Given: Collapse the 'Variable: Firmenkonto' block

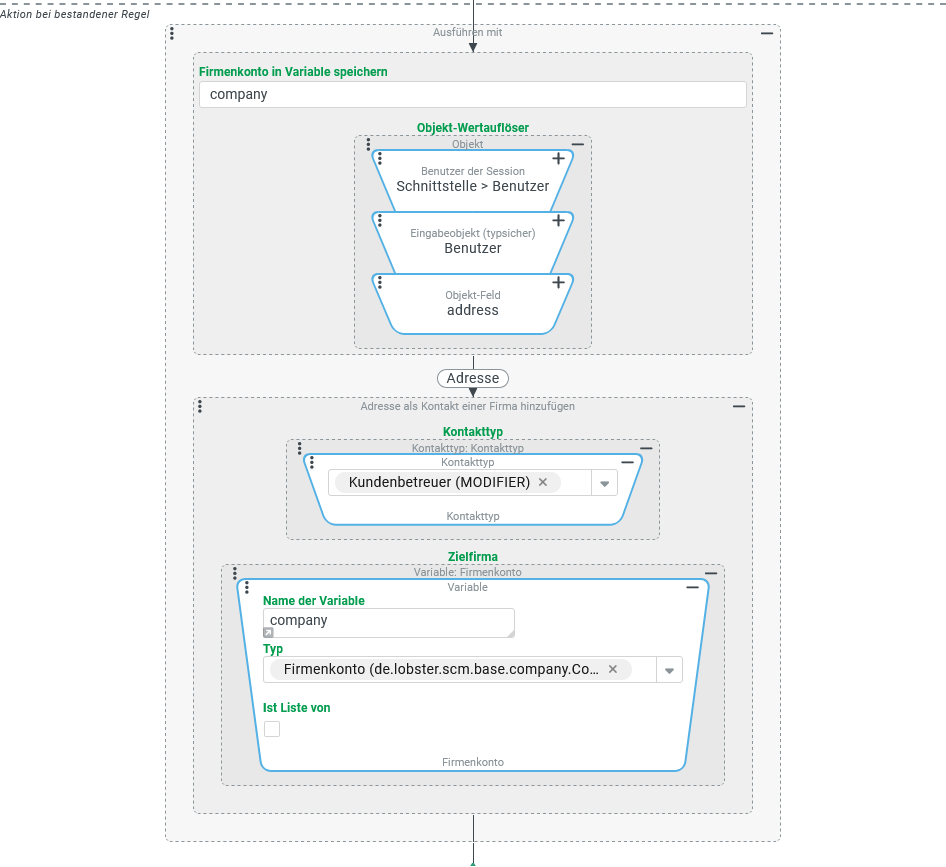Looking at the screenshot, I should tap(711, 573).
